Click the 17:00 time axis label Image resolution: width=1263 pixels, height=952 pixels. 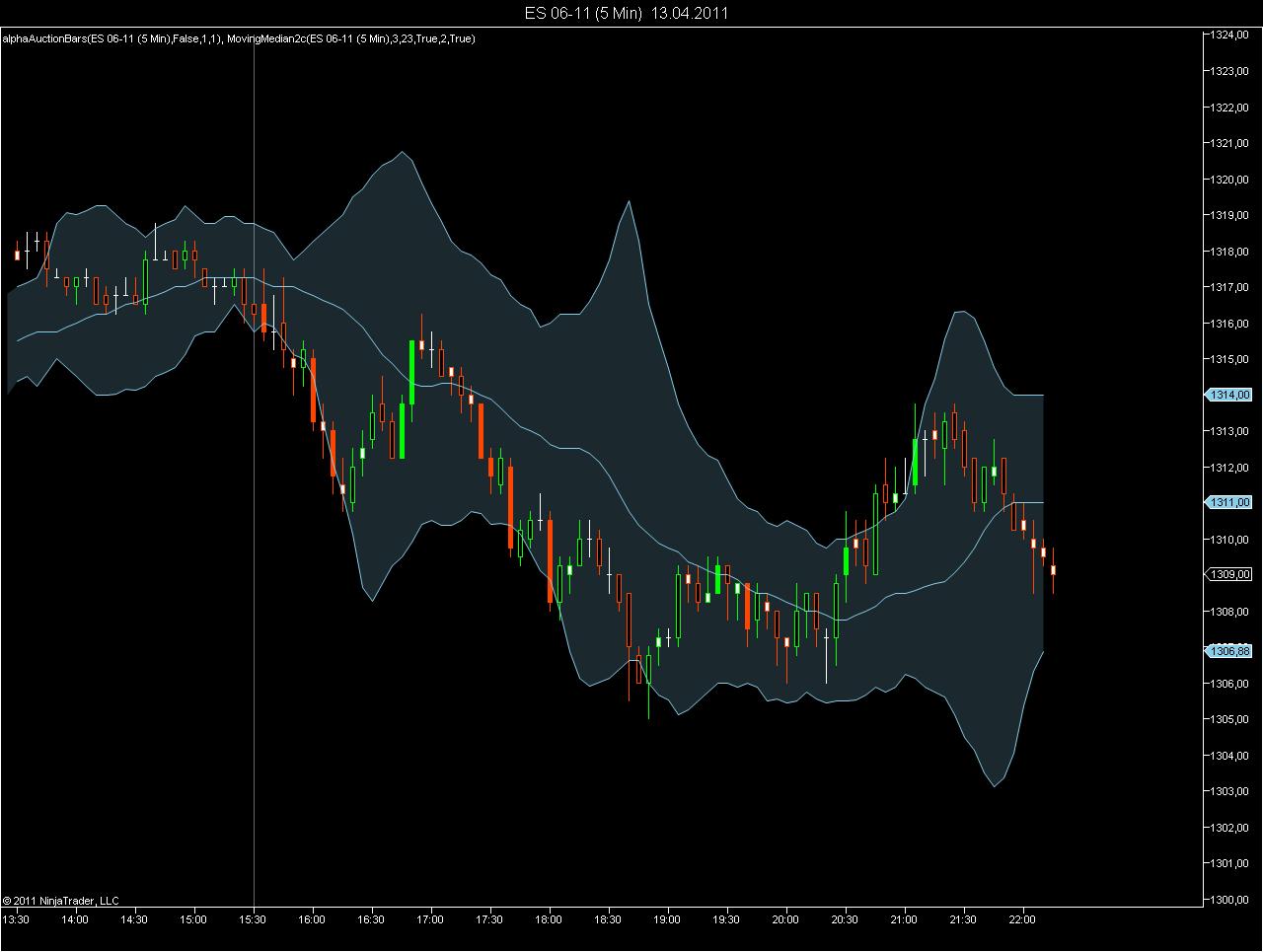coord(430,919)
